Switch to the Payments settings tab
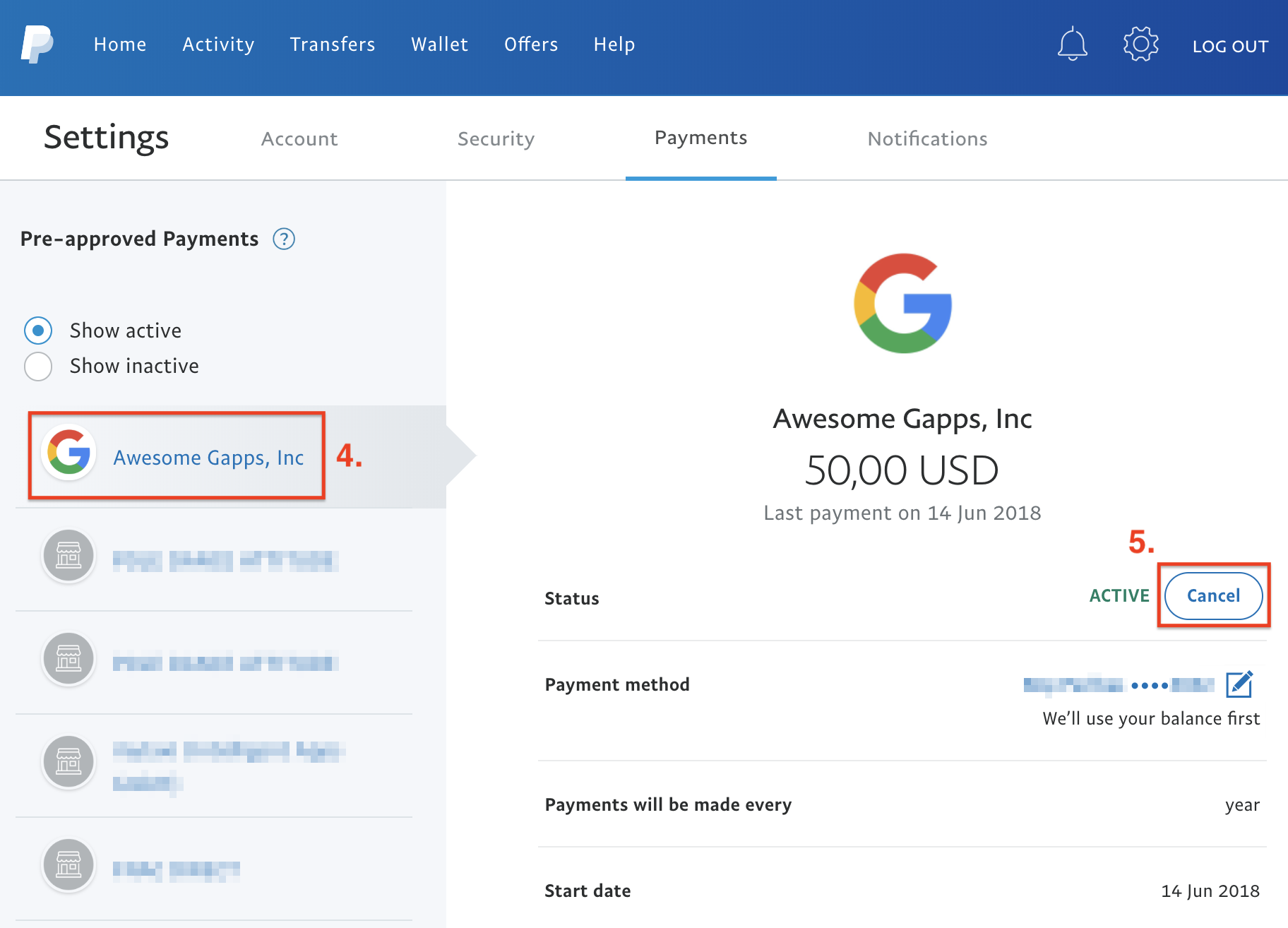 701,138
